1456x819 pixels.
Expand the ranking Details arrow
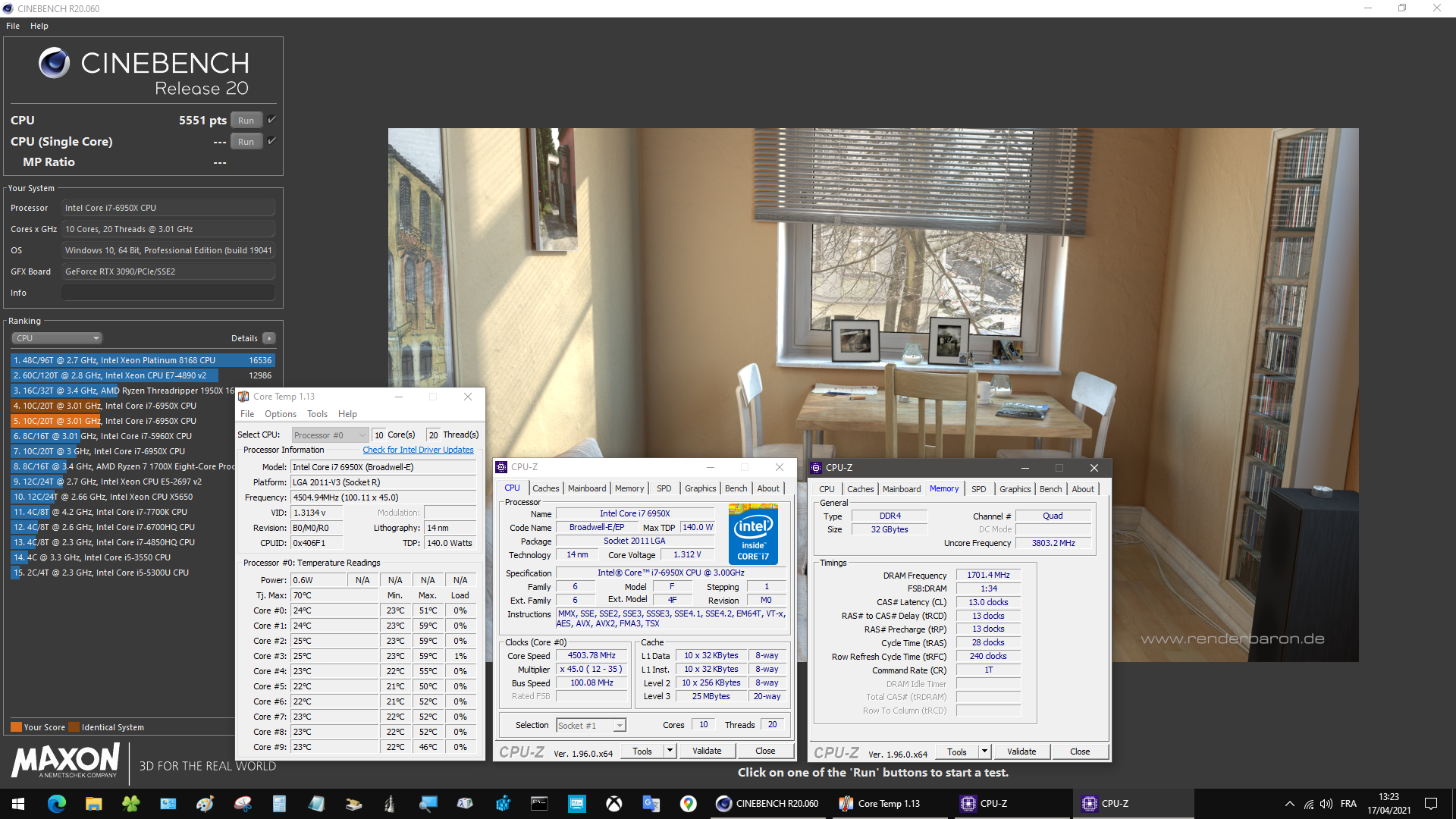pos(269,338)
